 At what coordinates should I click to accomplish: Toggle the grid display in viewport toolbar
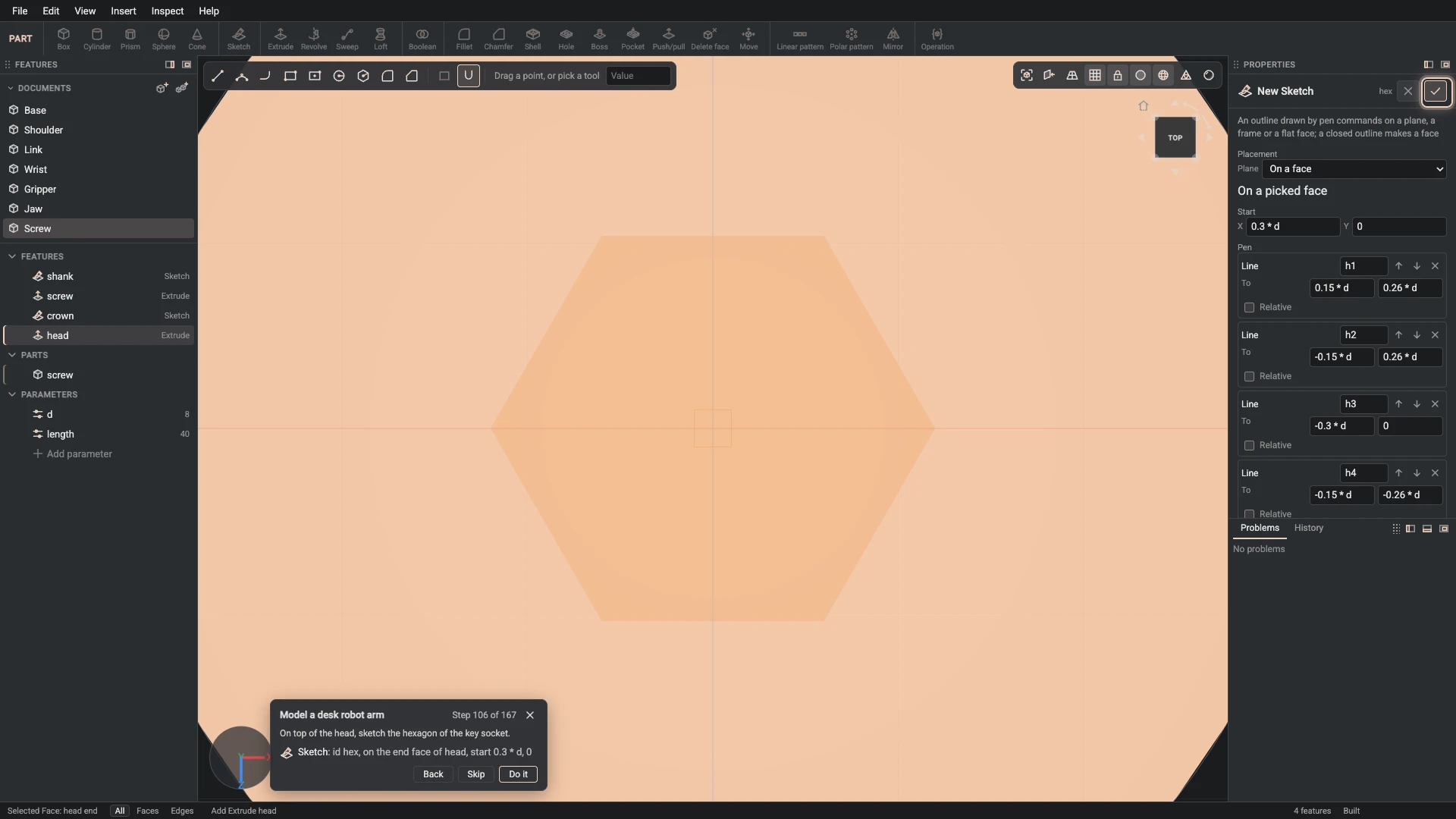(x=1095, y=75)
